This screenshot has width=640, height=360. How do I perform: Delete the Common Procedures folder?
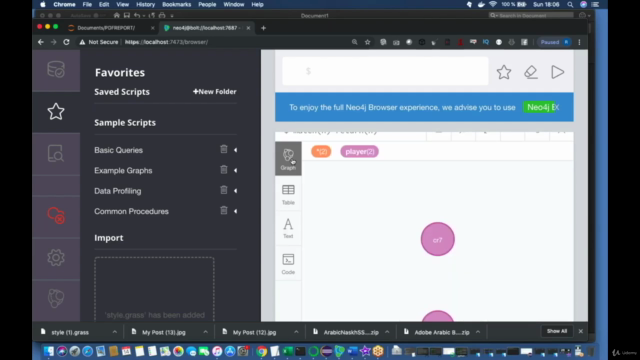pos(224,210)
